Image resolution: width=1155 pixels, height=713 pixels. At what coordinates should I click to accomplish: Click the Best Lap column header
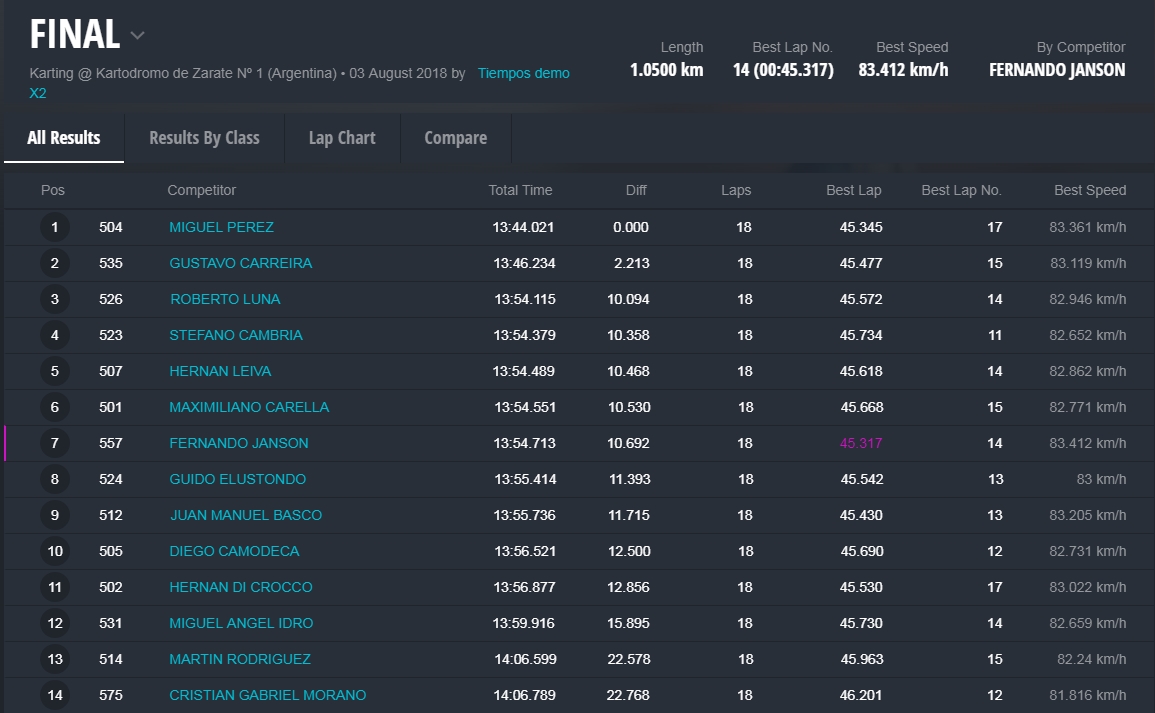tap(853, 190)
